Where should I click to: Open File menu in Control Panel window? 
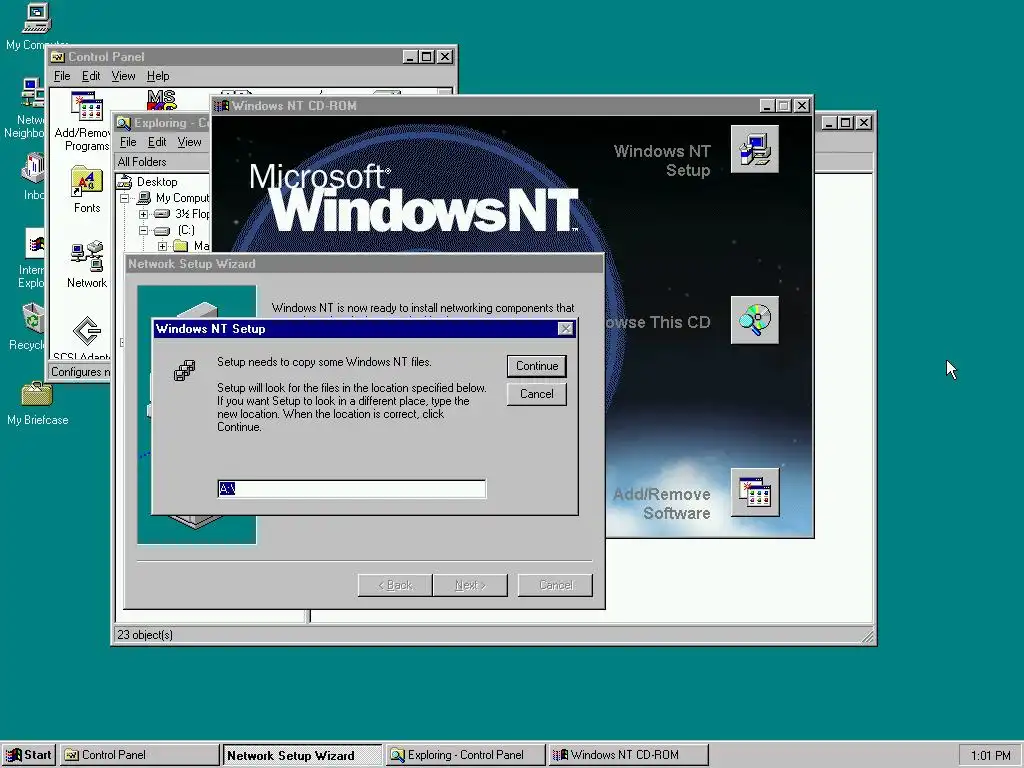click(62, 76)
